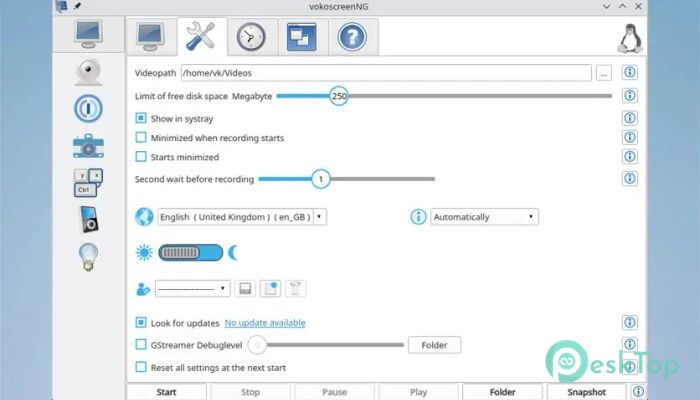Open the debug log Folder button
Viewport: 700px width, 400px height.
[434, 345]
